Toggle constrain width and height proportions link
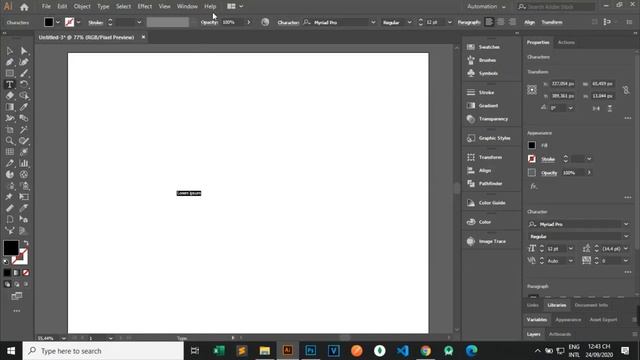Screen dimensions: 640x360 click(626, 90)
